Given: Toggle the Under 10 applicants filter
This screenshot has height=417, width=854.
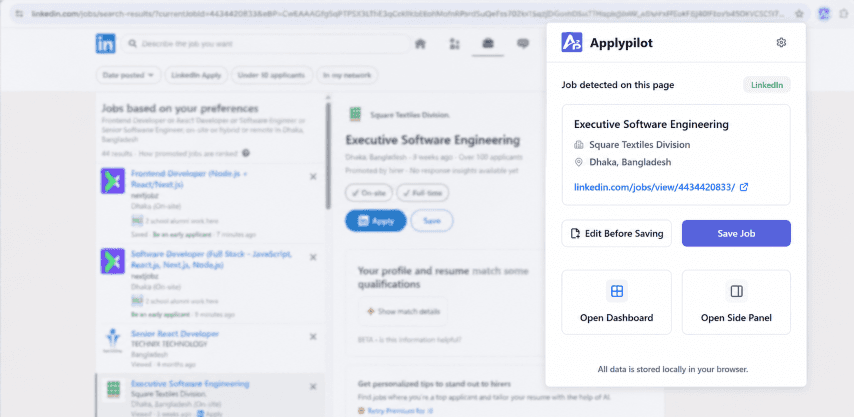Looking at the screenshot, I should [x=271, y=75].
